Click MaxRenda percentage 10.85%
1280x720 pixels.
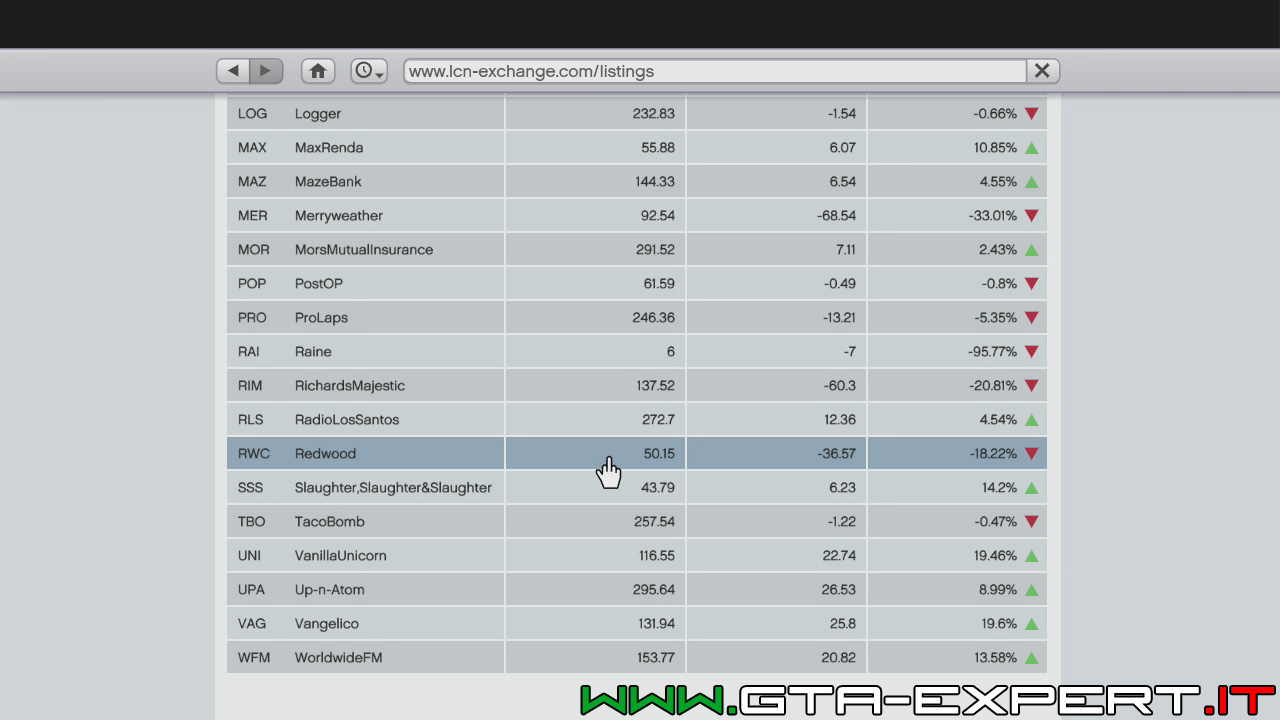pos(997,148)
